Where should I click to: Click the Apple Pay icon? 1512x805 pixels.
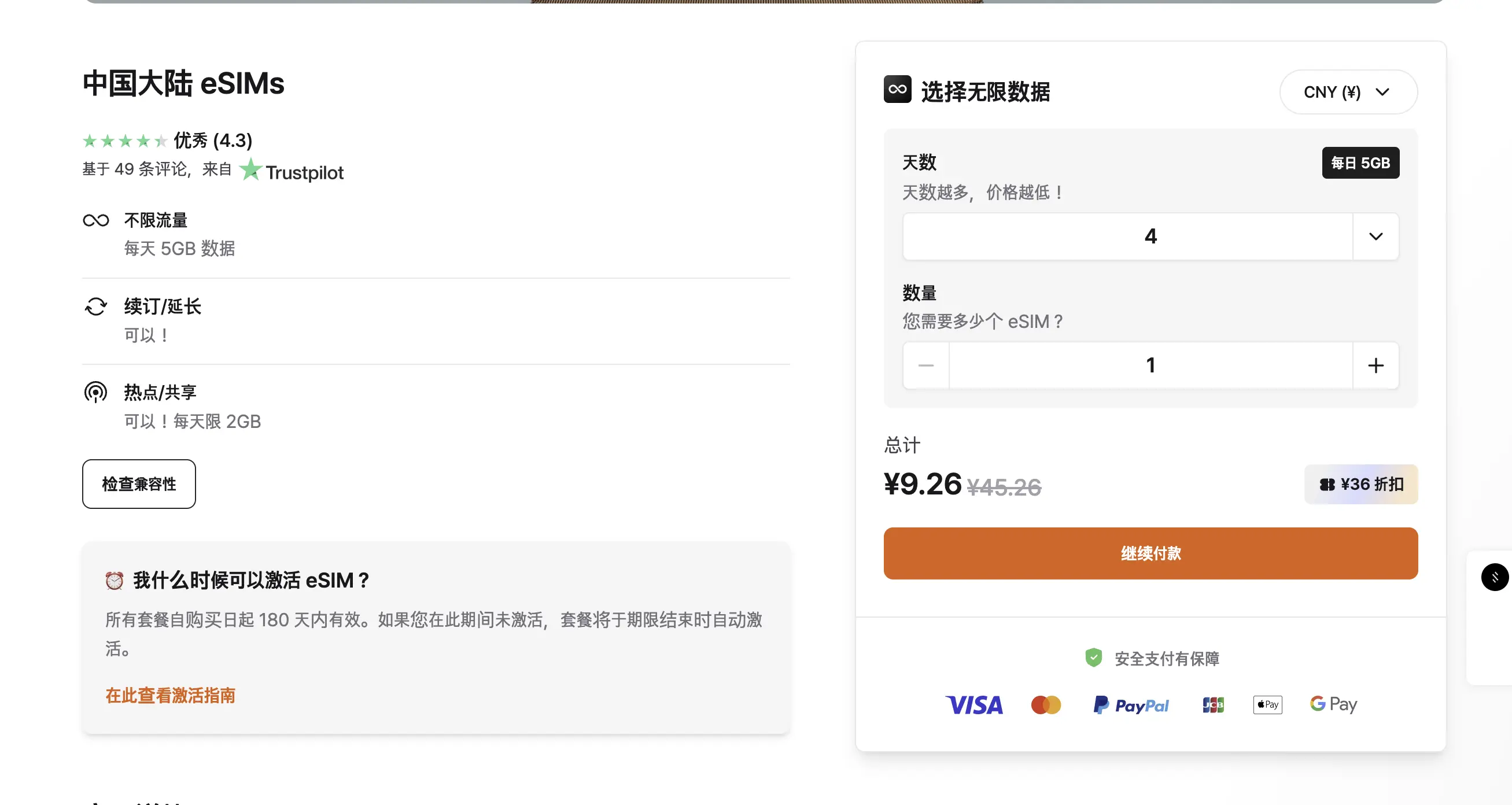pos(1267,705)
